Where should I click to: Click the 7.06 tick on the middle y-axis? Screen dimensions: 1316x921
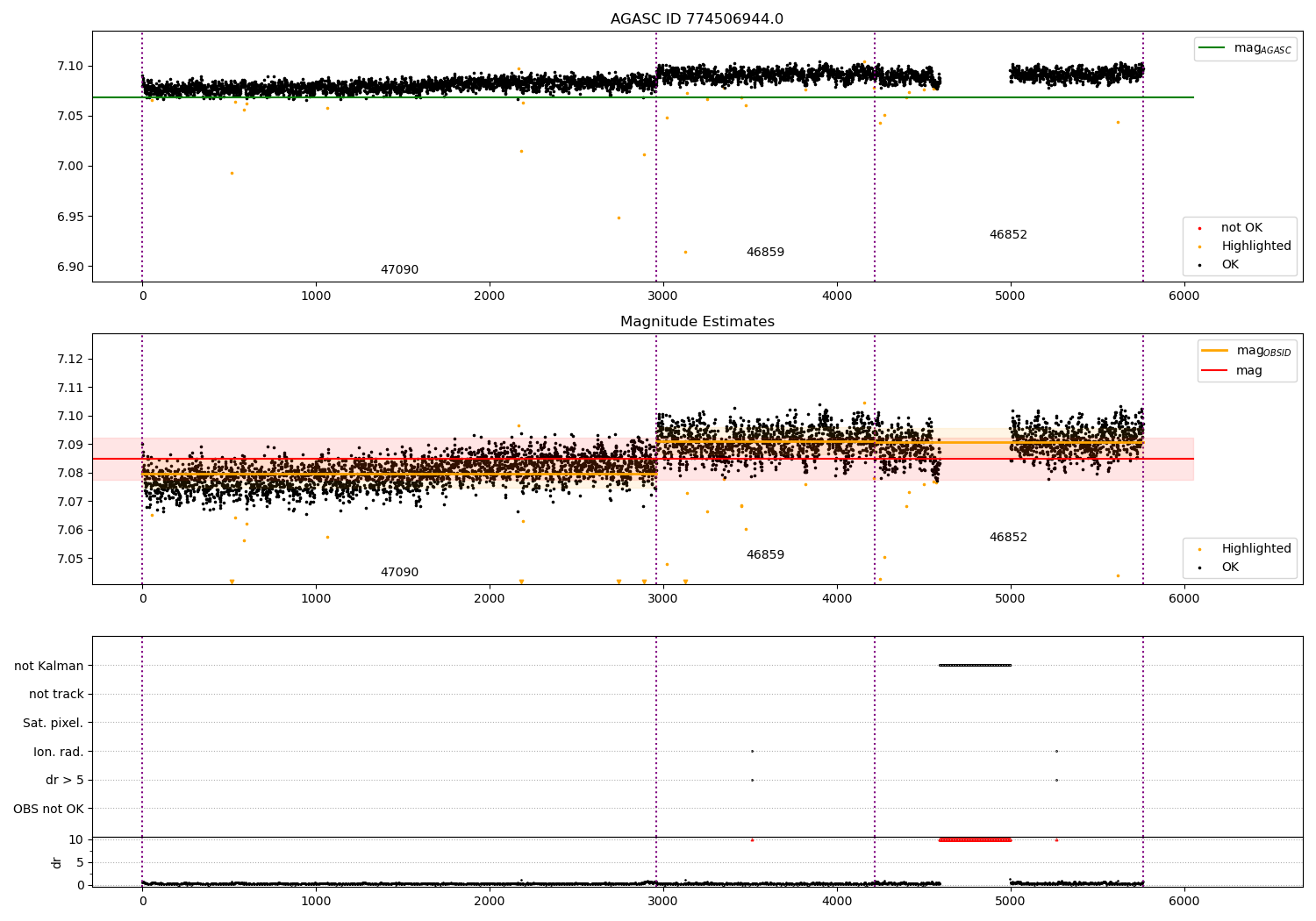coord(68,531)
